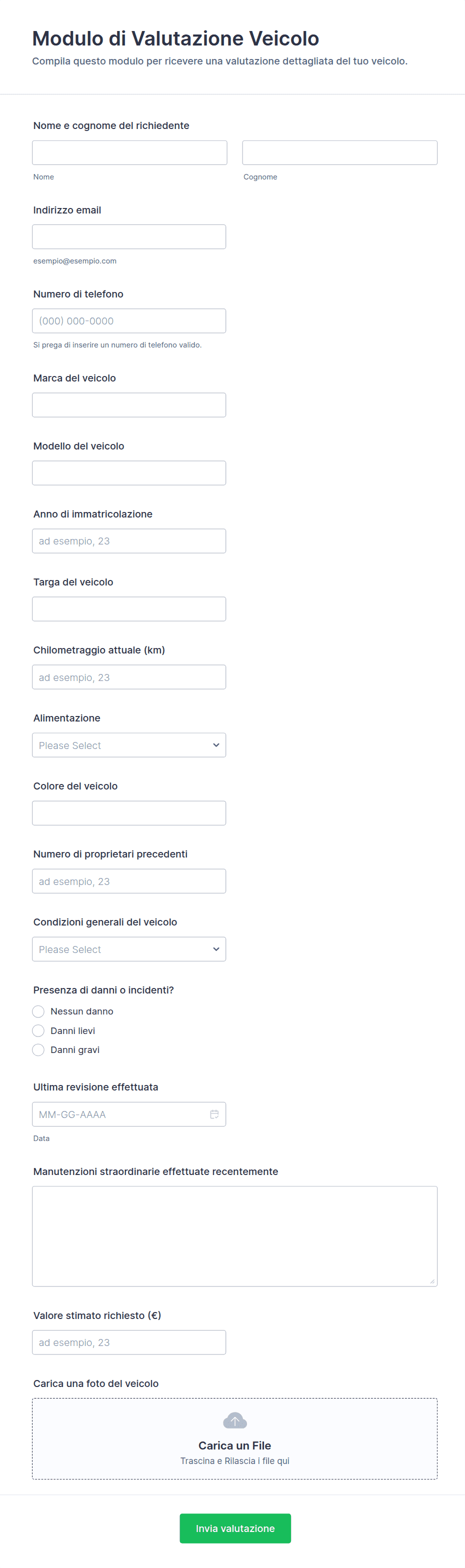Screen dimensions: 465x1568
Task: Choose the Danni lievi radio button
Action: (38, 1030)
